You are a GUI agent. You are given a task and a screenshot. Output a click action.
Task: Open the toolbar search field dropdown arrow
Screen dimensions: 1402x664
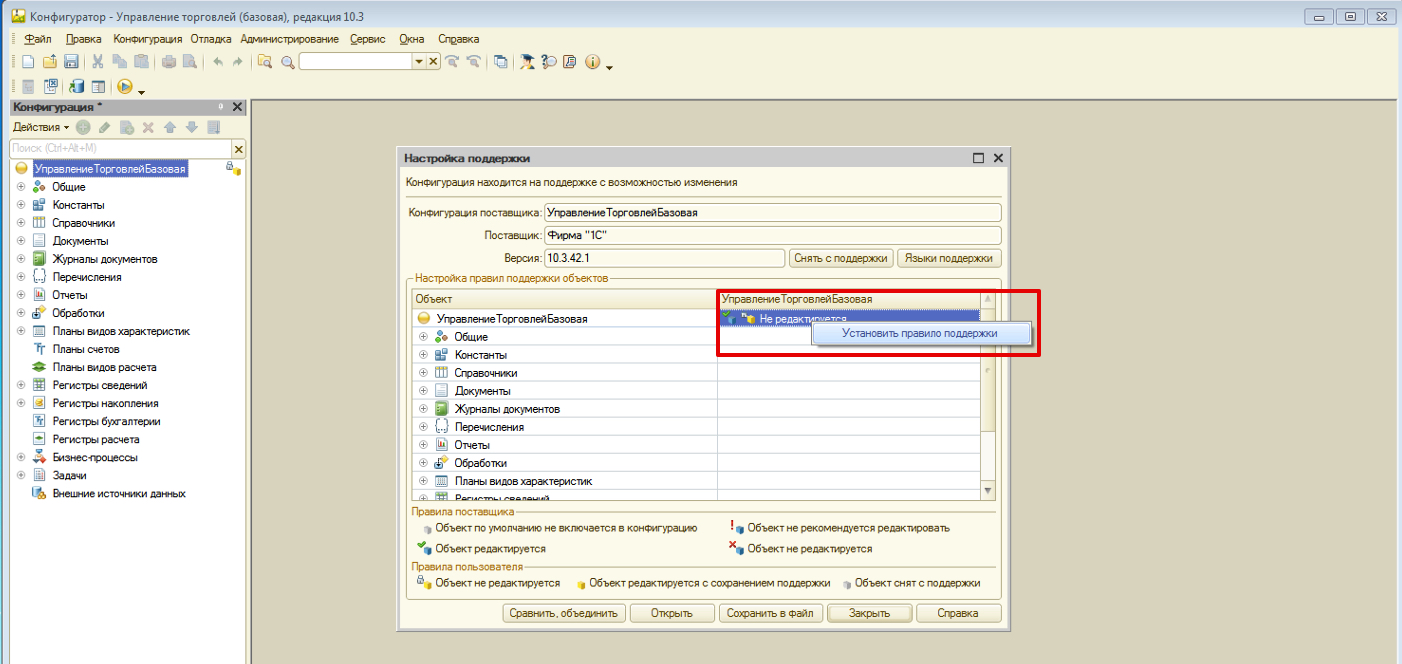coord(419,62)
